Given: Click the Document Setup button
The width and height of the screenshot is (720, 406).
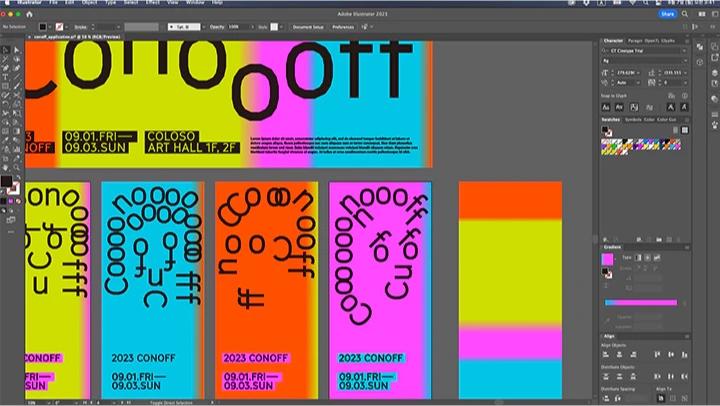Looking at the screenshot, I should coord(308,26).
